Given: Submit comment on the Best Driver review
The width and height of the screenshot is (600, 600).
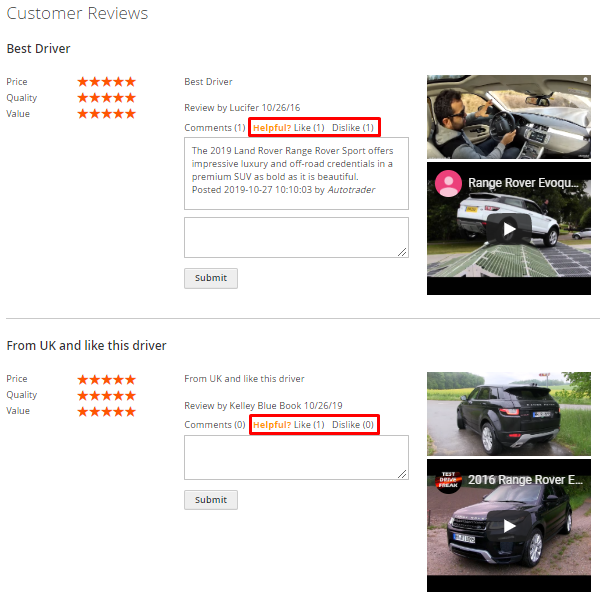Looking at the screenshot, I should pyautogui.click(x=211, y=278).
